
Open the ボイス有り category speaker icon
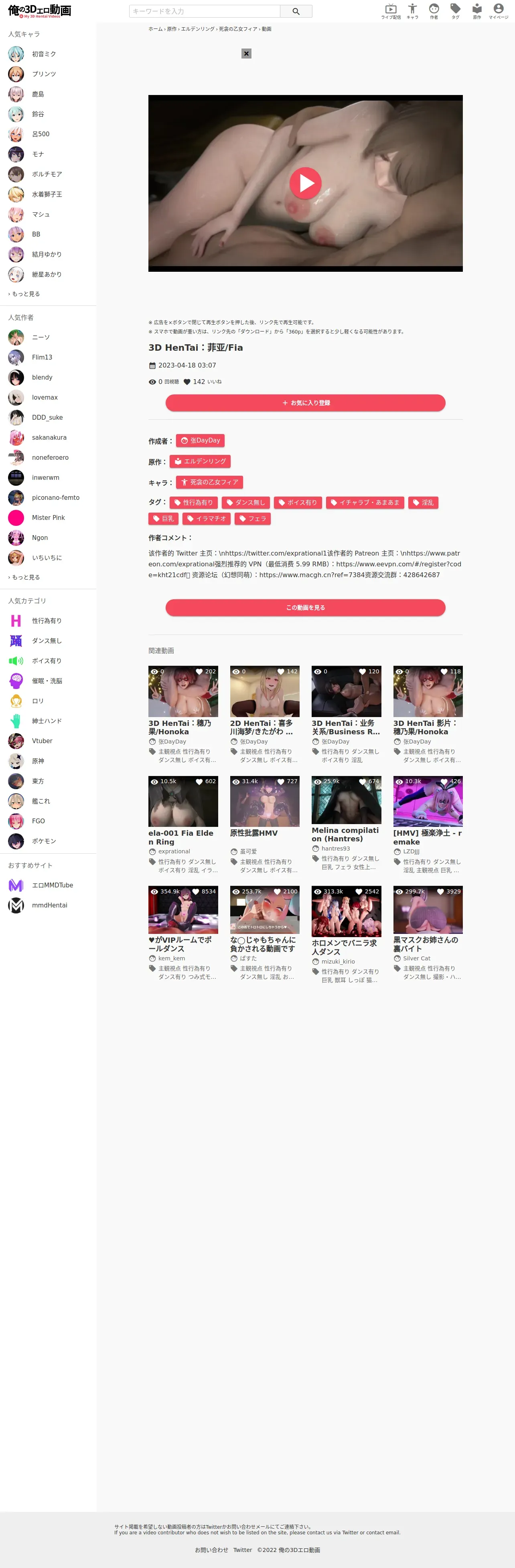tap(16, 661)
